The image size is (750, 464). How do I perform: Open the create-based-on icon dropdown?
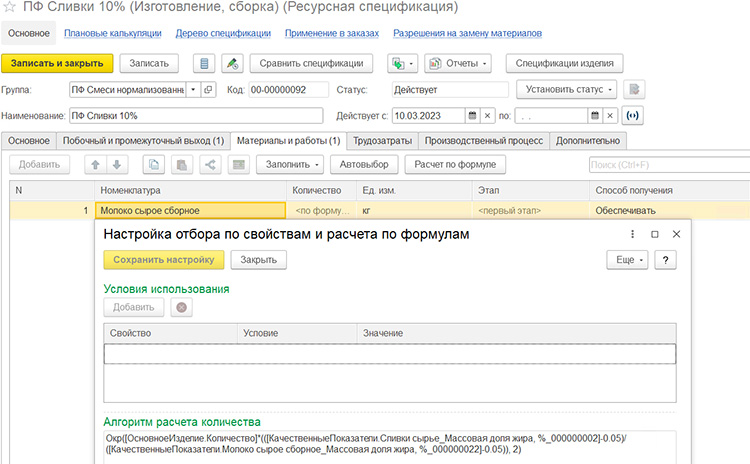tap(402, 63)
